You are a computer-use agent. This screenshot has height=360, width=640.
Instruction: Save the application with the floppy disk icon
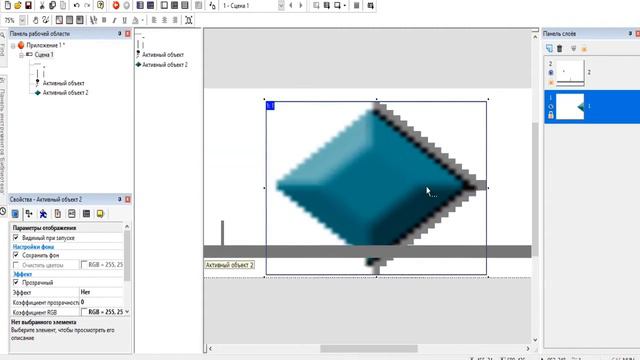pos(28,5)
